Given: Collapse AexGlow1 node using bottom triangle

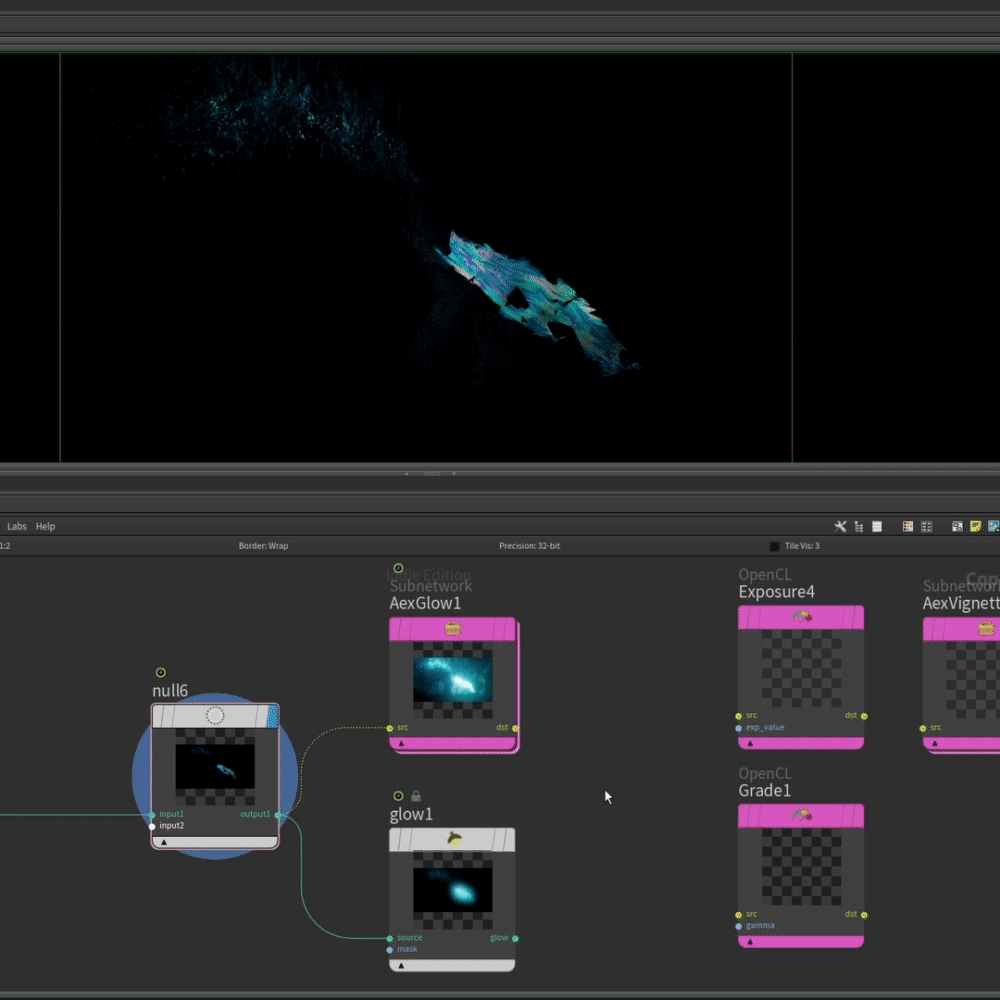Looking at the screenshot, I should pos(401,743).
